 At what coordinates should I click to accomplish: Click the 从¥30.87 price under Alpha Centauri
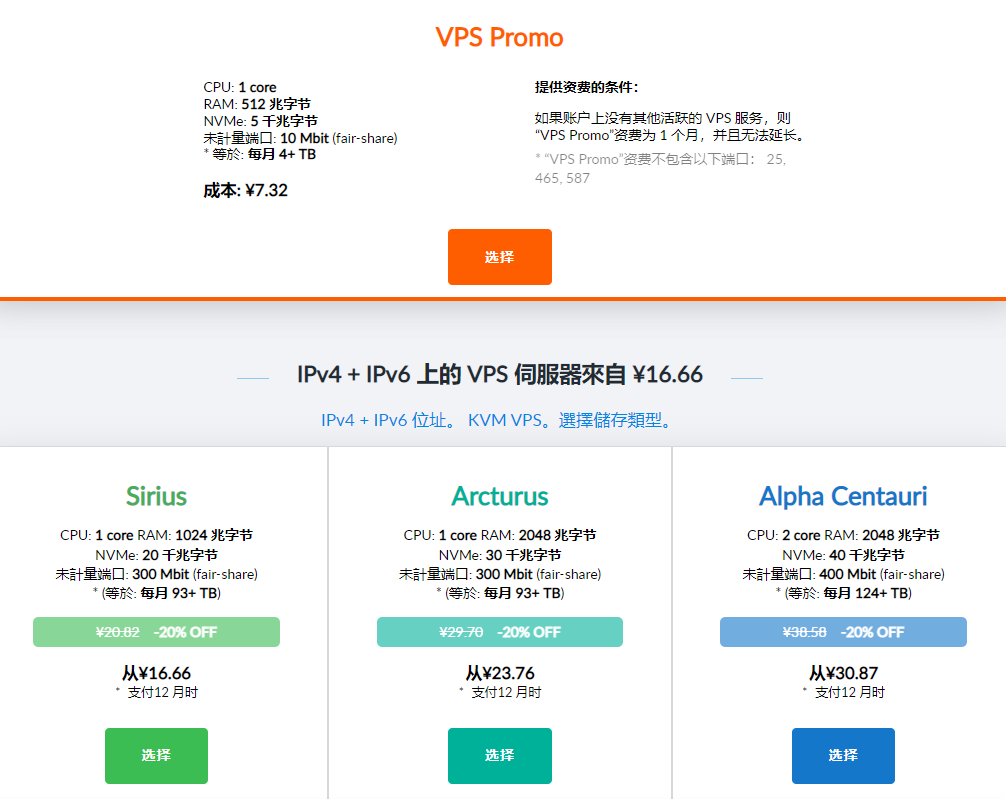point(843,673)
